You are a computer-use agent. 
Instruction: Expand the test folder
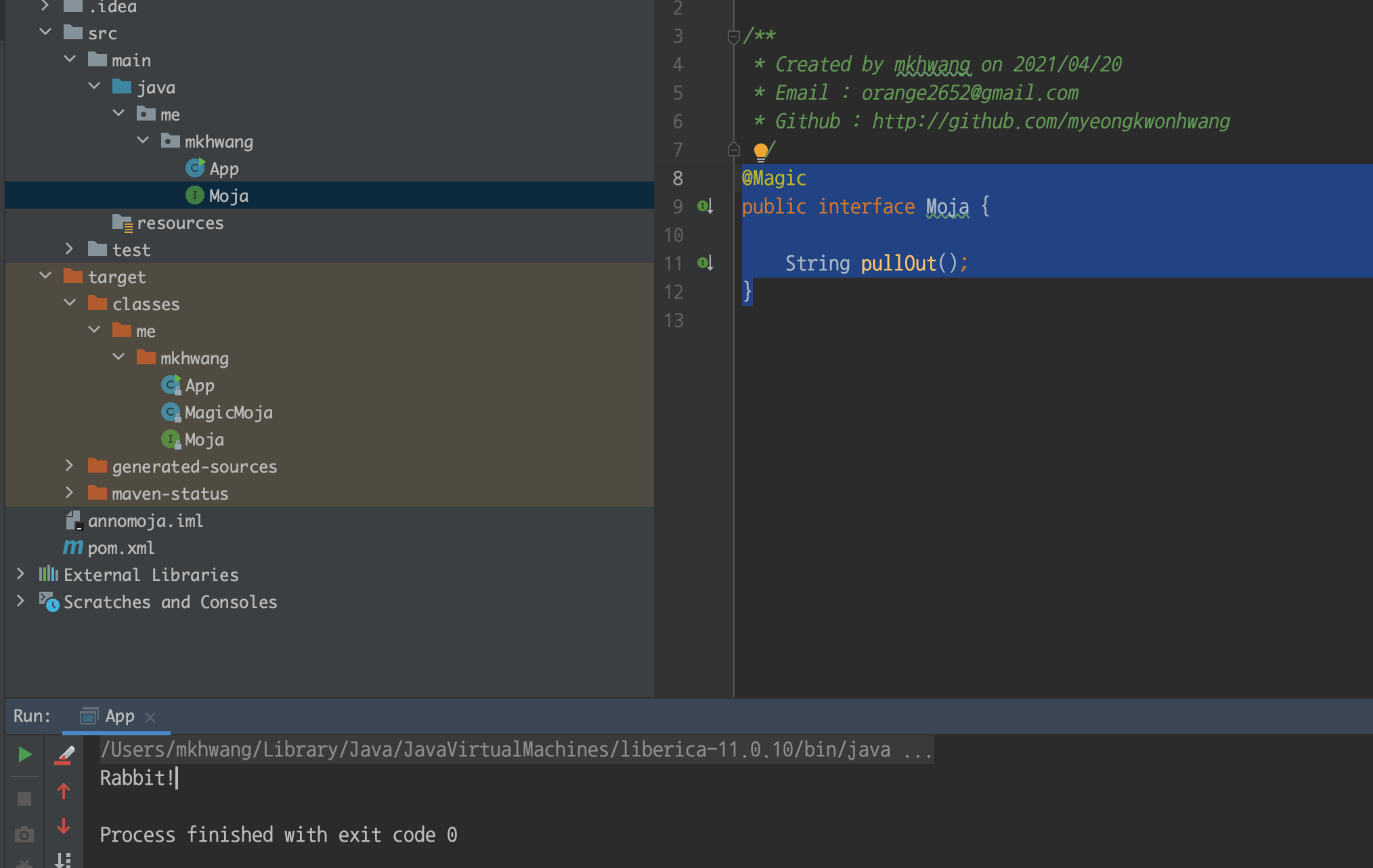[x=69, y=249]
